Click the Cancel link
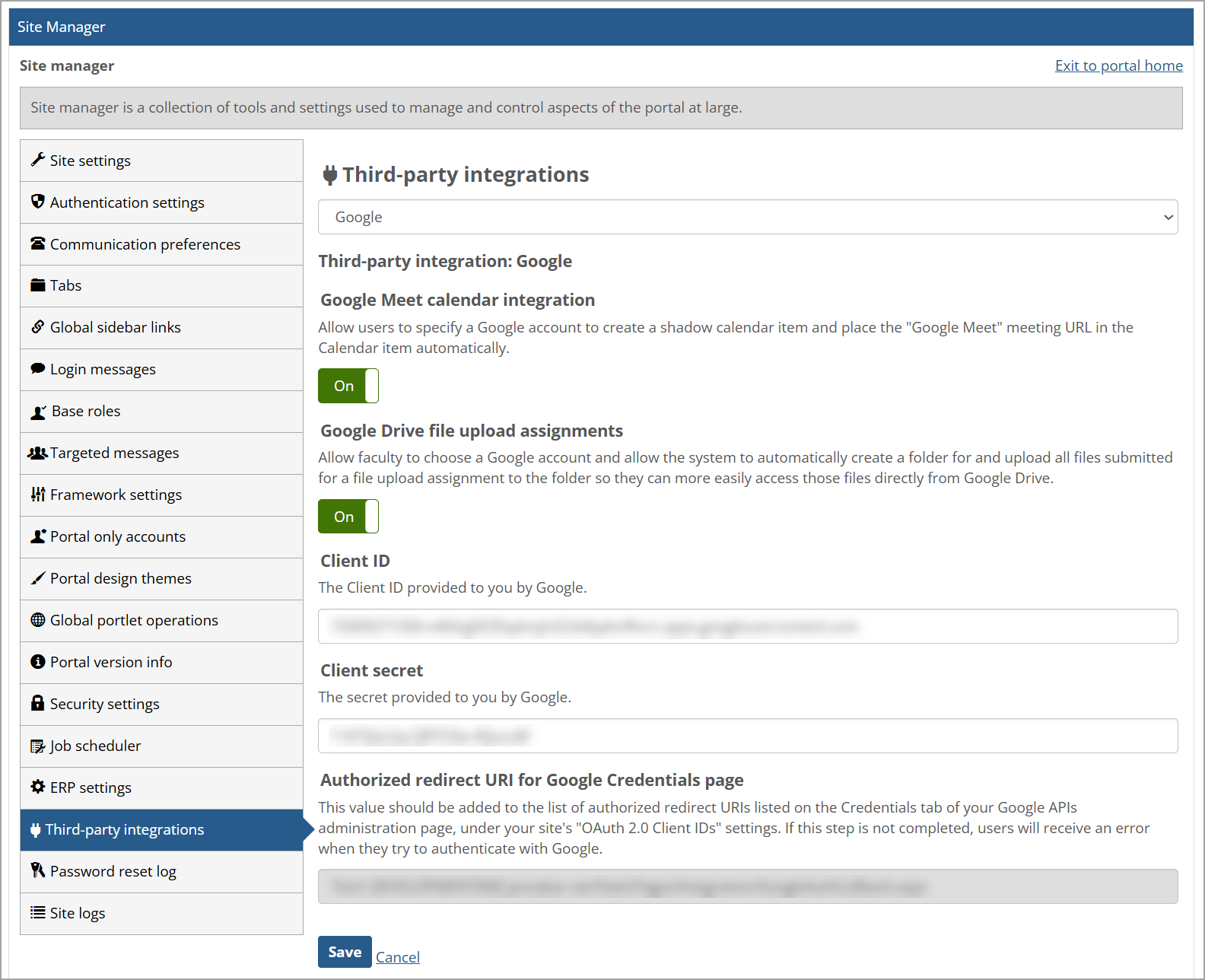Viewport: 1205px width, 980px height. click(398, 957)
